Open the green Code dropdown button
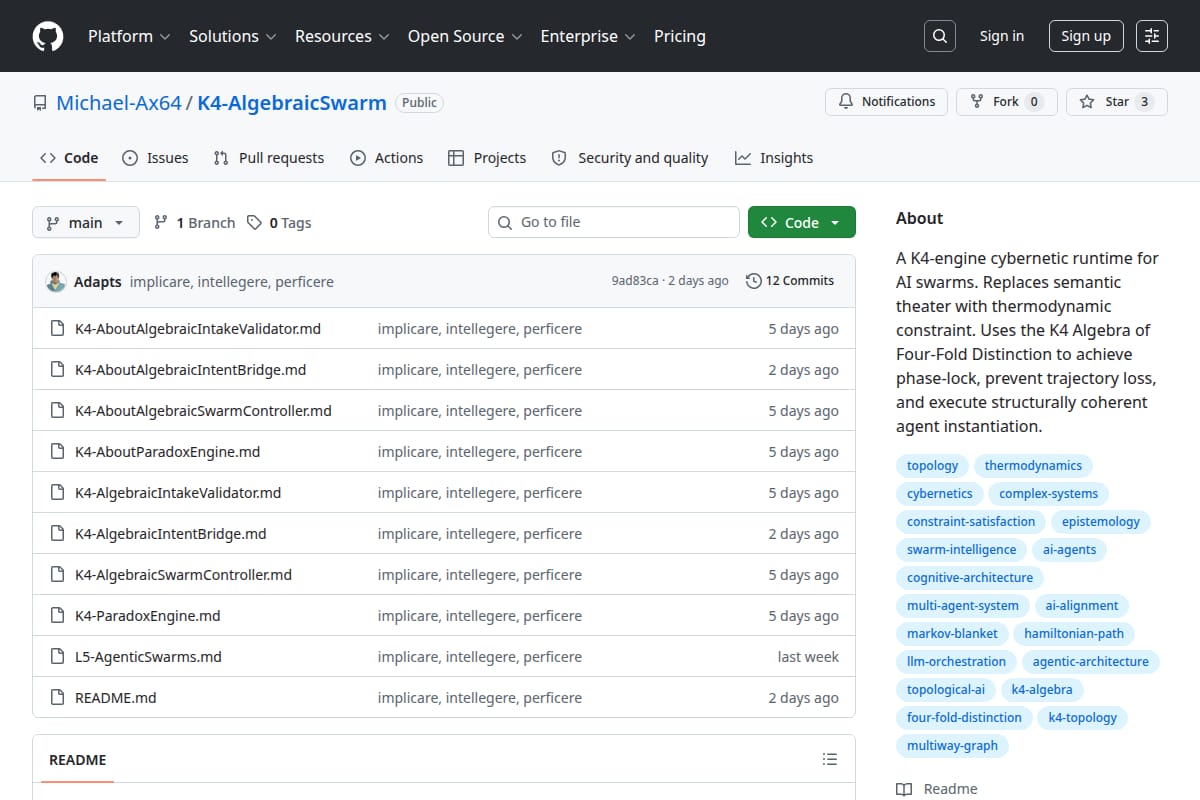 coord(802,222)
